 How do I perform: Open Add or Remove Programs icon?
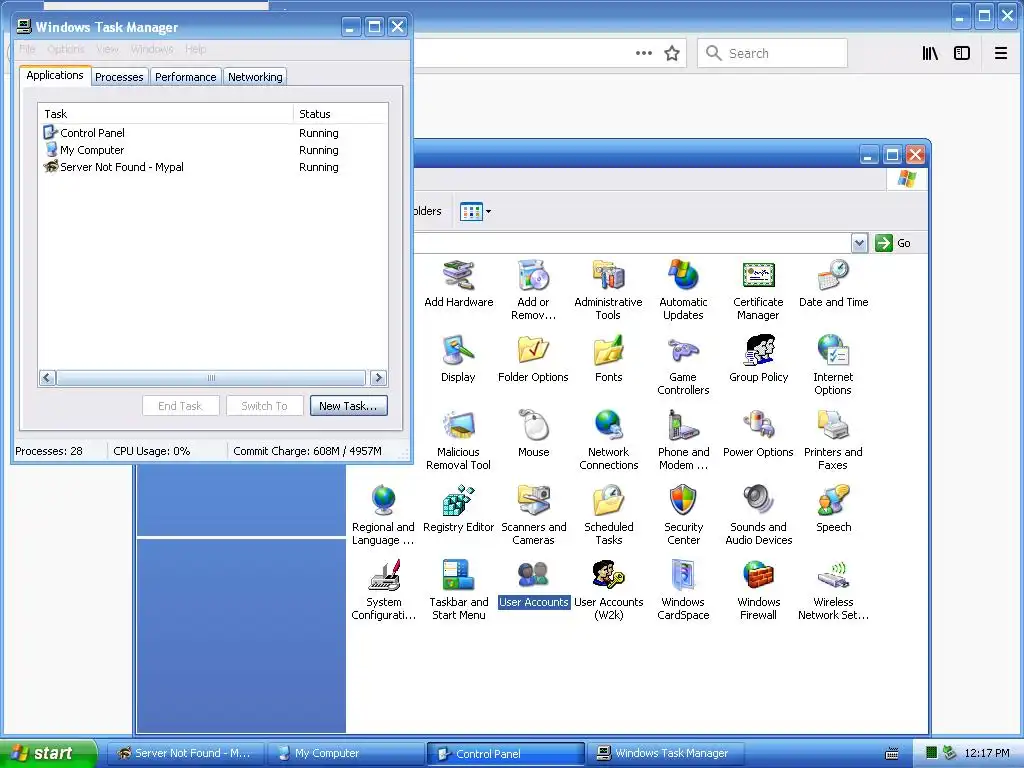coord(534,290)
